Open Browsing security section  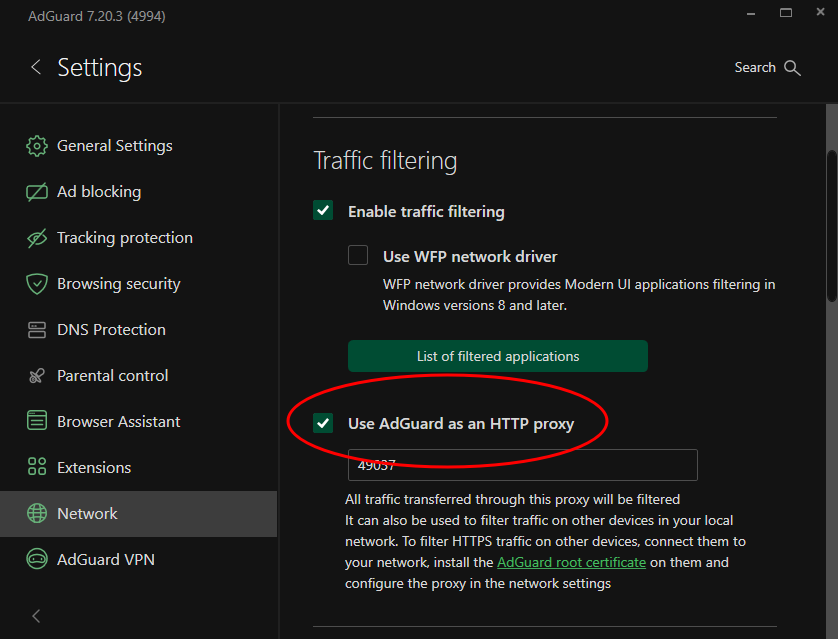click(138, 284)
